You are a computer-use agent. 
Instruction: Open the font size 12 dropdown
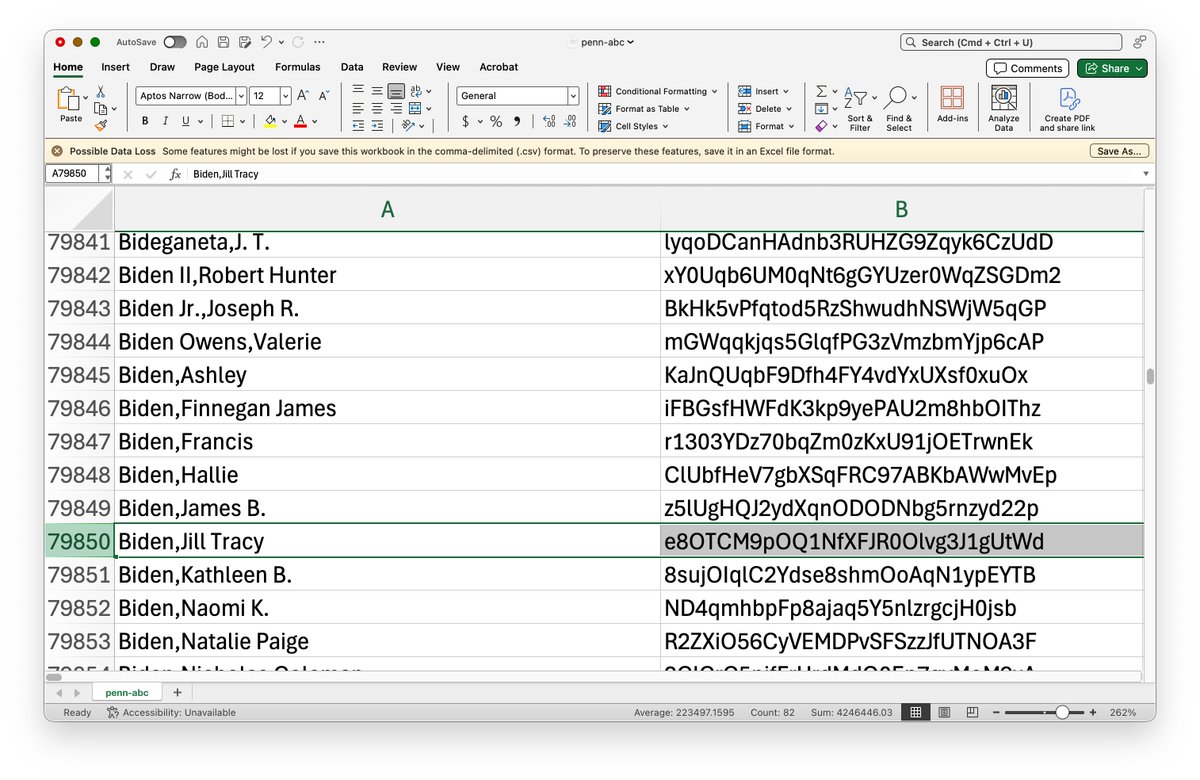285,96
